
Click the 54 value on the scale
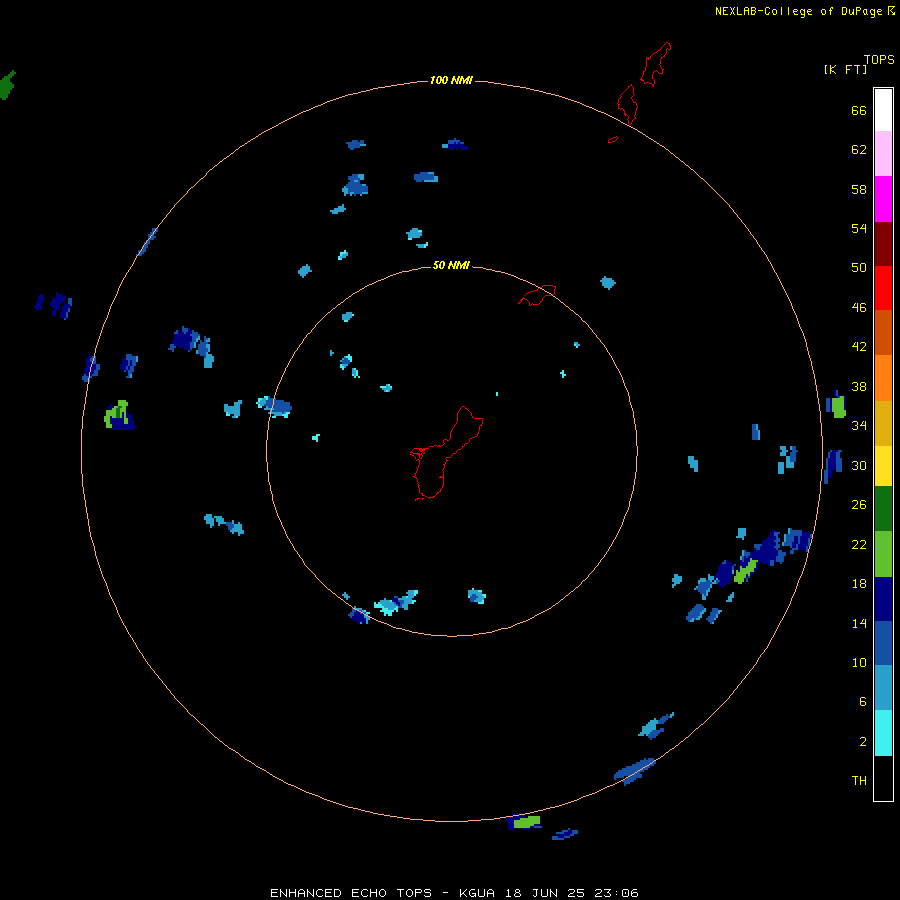pyautogui.click(x=859, y=228)
